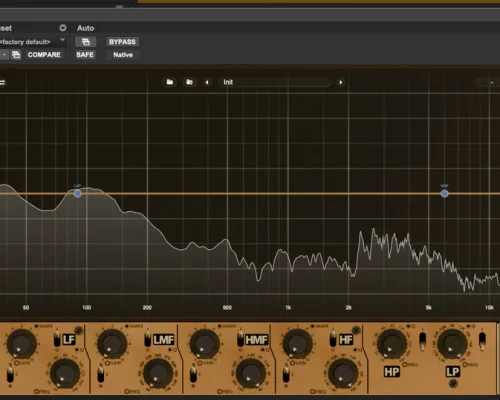Click the LP FREQ label ring
The width and height of the screenshot is (500, 400).
tap(465, 364)
